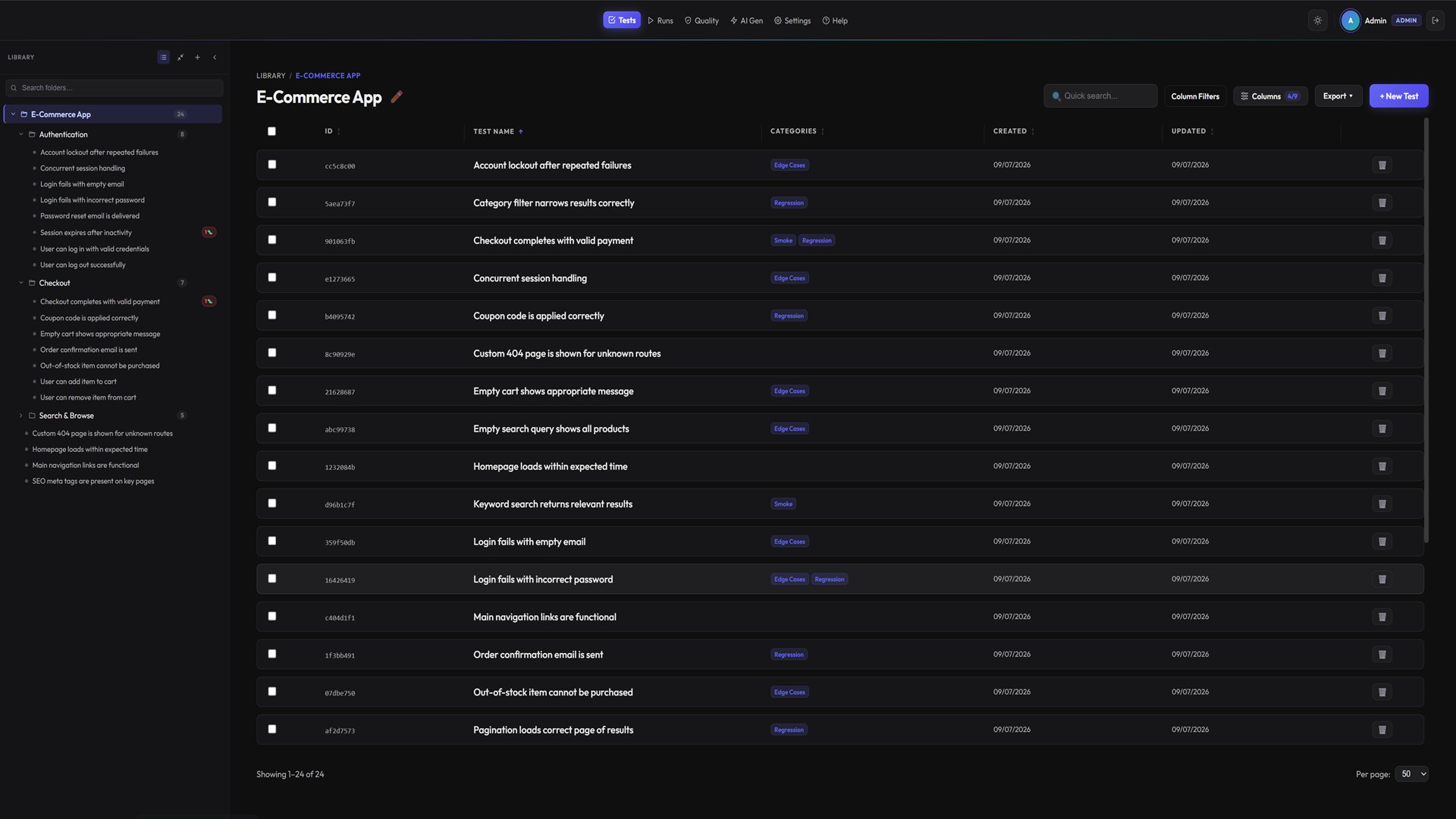
Task: Click the + New Test button
Action: point(1398,96)
